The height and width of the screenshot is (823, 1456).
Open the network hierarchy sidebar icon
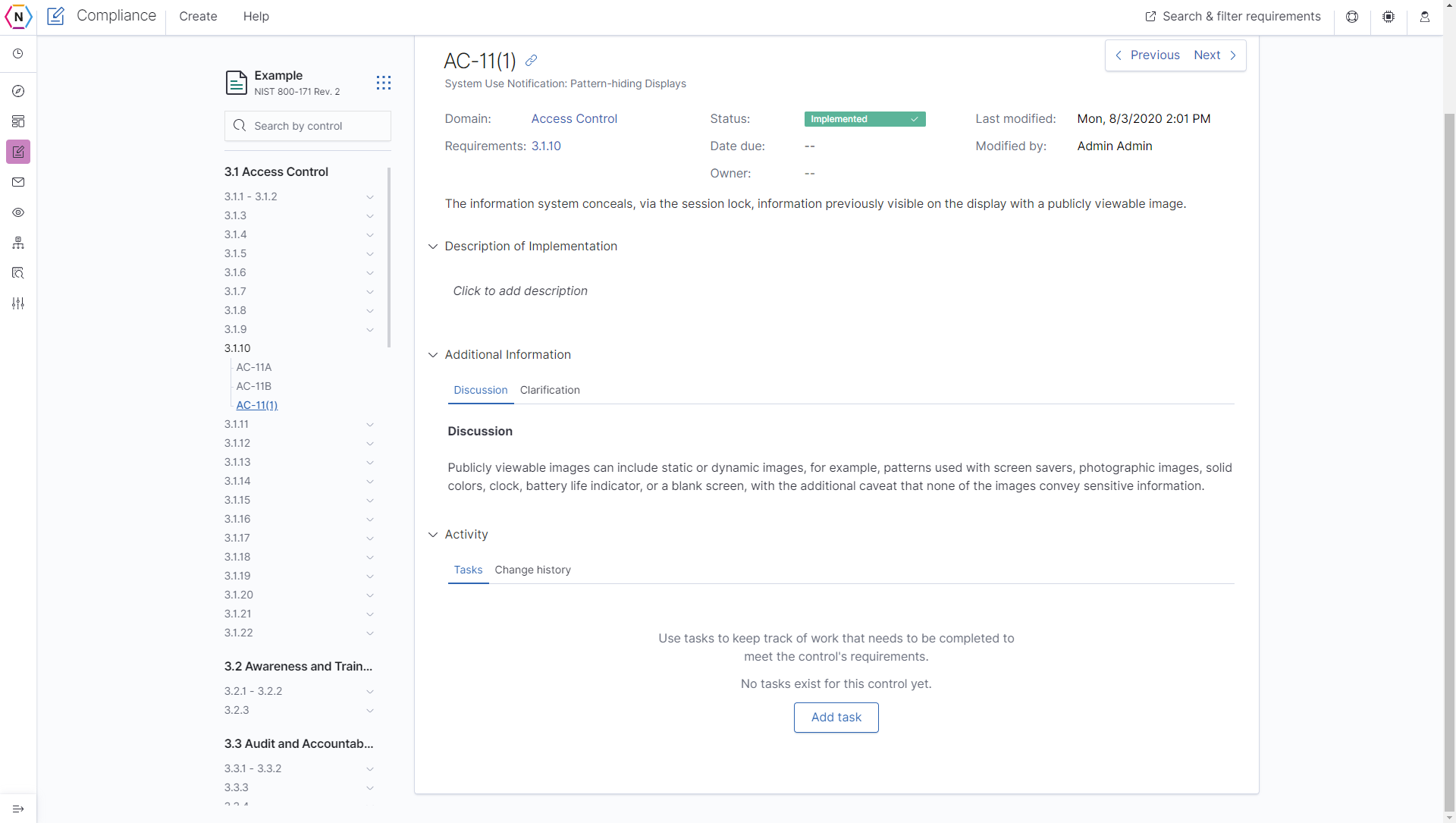pyautogui.click(x=18, y=243)
